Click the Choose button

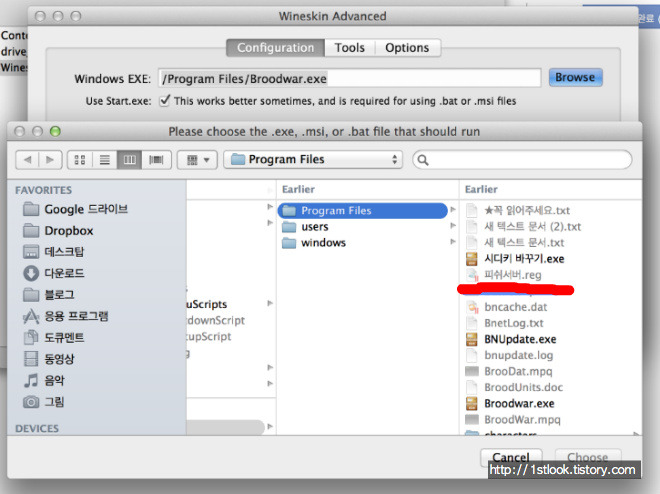click(x=588, y=457)
